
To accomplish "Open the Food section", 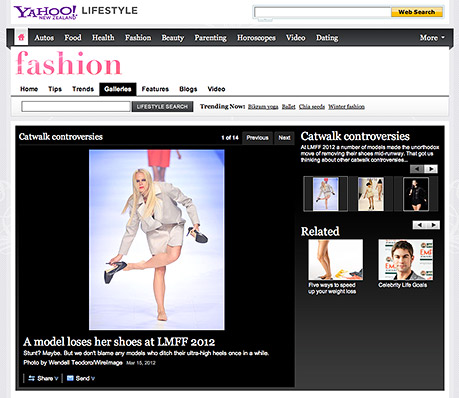I will pos(73,38).
